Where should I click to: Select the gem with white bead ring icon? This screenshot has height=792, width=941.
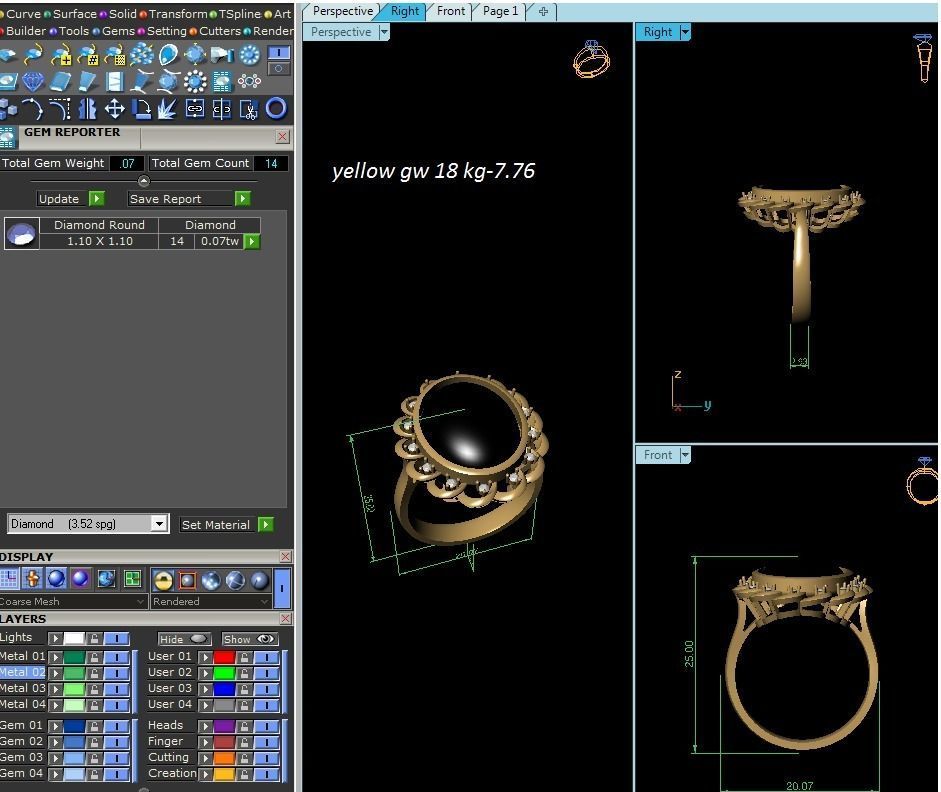tap(194, 81)
